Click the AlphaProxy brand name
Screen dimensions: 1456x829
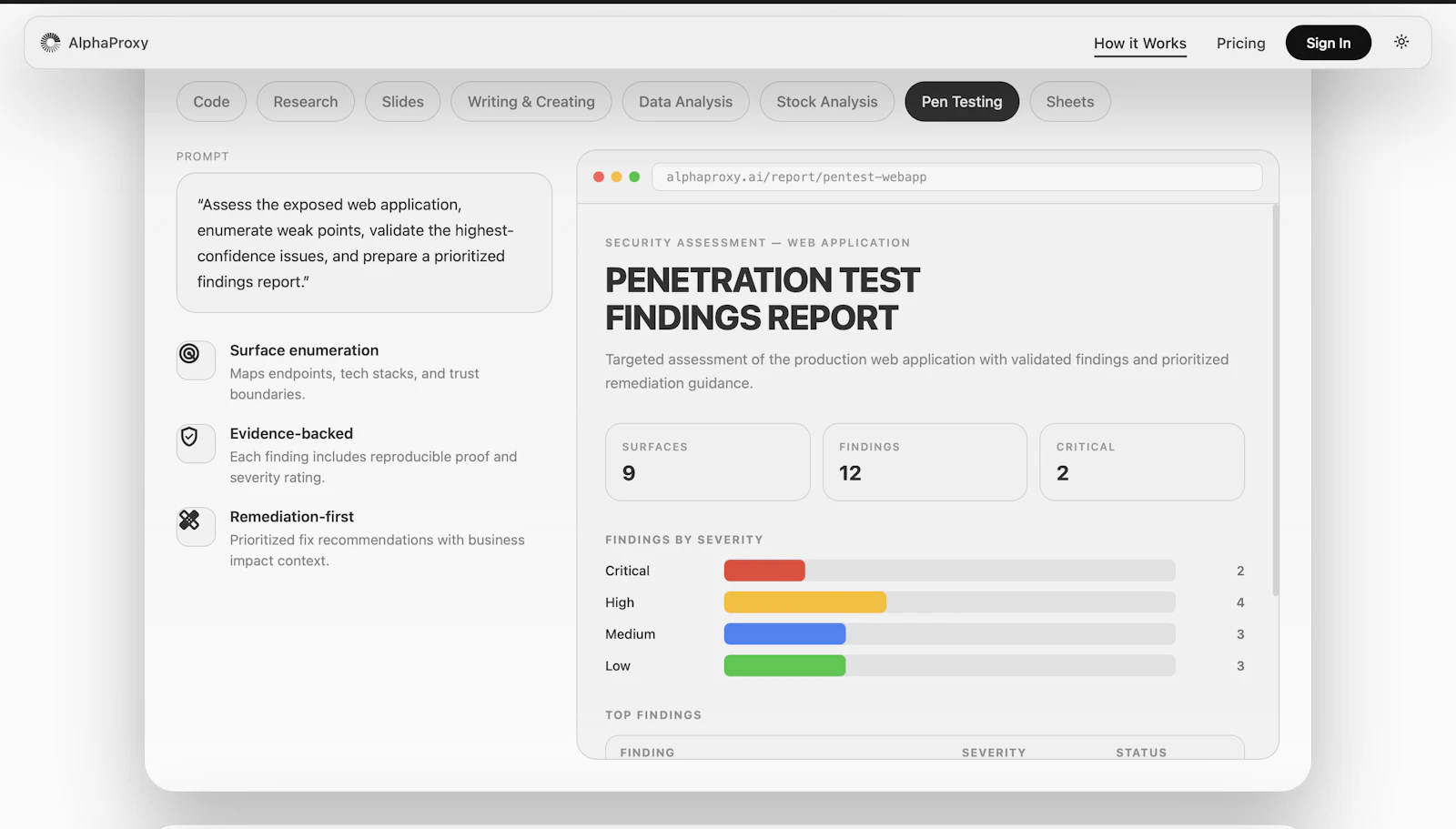[108, 43]
